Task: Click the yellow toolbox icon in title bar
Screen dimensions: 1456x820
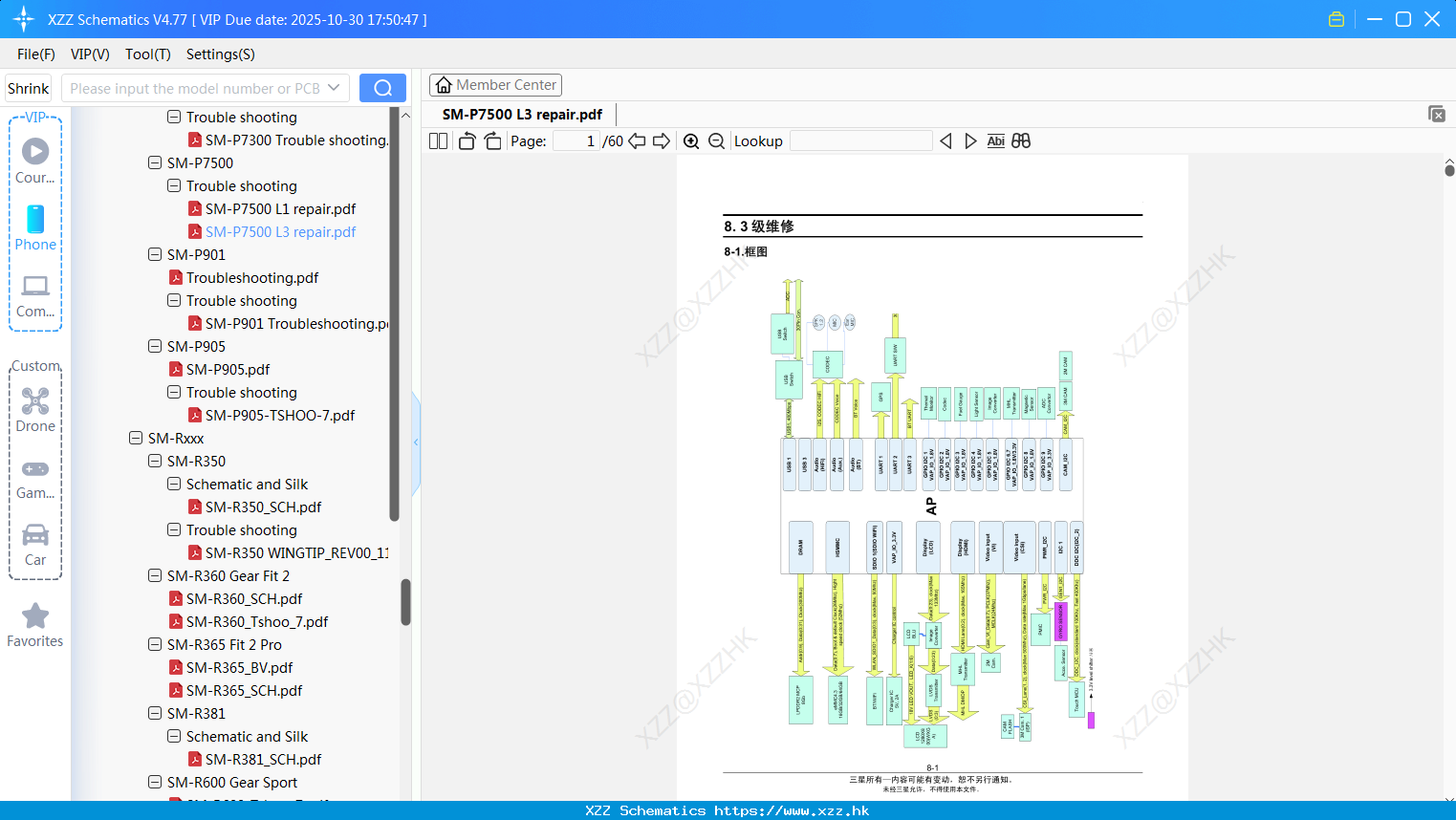Action: point(1336,19)
